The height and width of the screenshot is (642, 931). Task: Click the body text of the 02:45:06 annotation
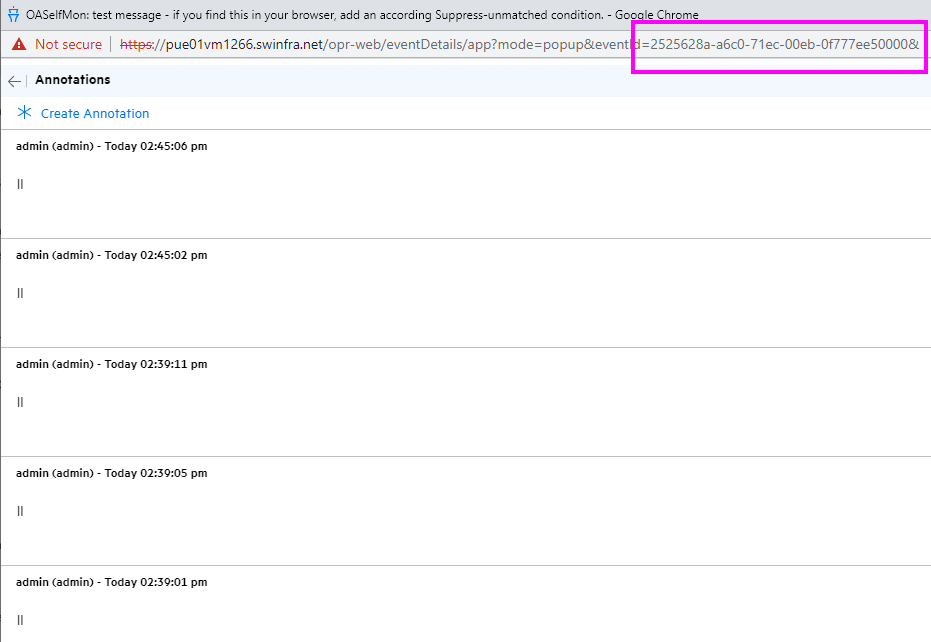[20, 184]
